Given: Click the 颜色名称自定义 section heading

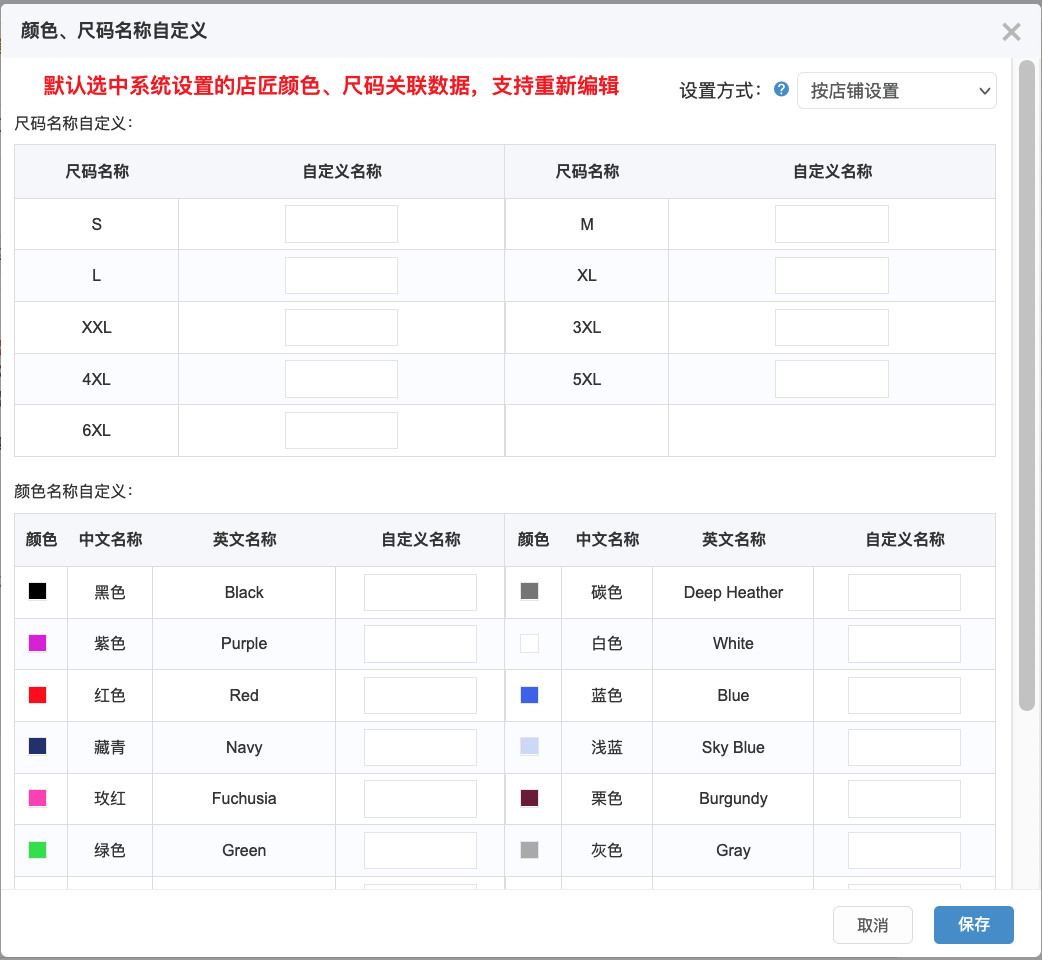Looking at the screenshot, I should tap(74, 491).
